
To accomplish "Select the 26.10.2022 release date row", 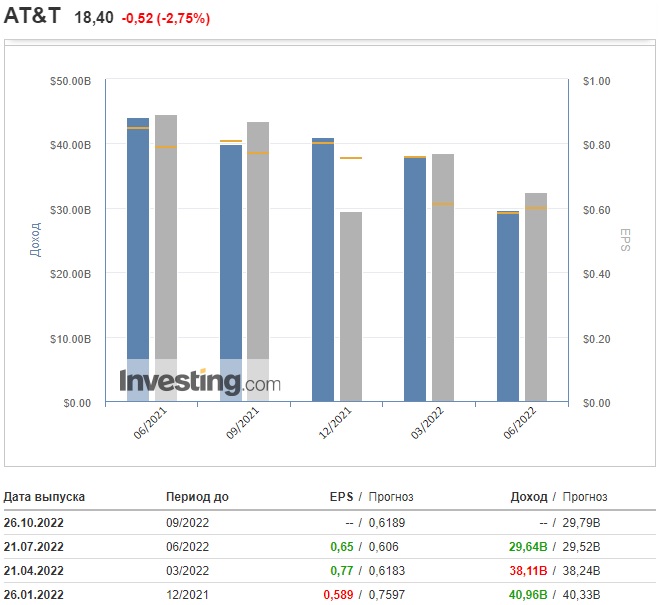I will coord(34,522).
